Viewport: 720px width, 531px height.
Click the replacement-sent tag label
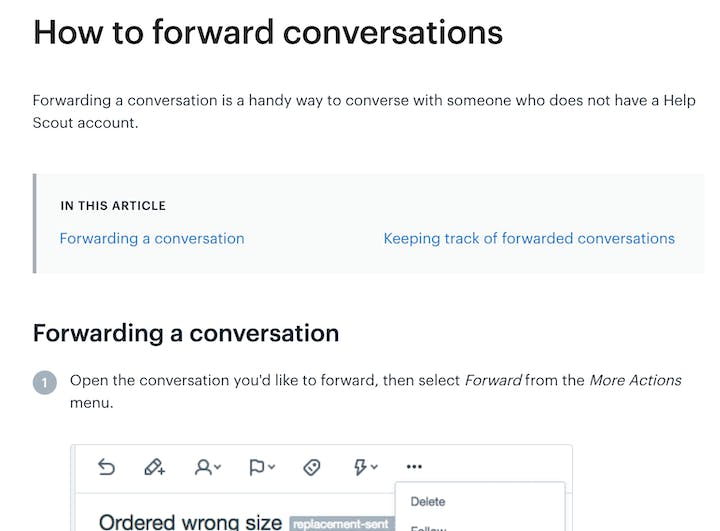point(342,524)
